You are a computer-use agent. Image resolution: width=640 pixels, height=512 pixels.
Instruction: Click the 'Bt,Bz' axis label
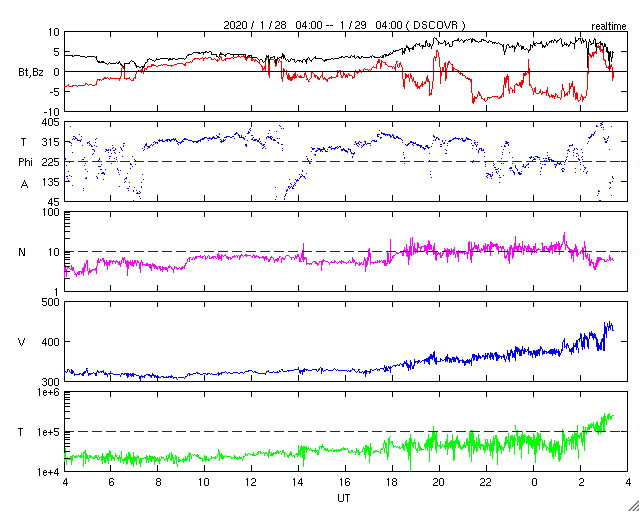[x=31, y=74]
